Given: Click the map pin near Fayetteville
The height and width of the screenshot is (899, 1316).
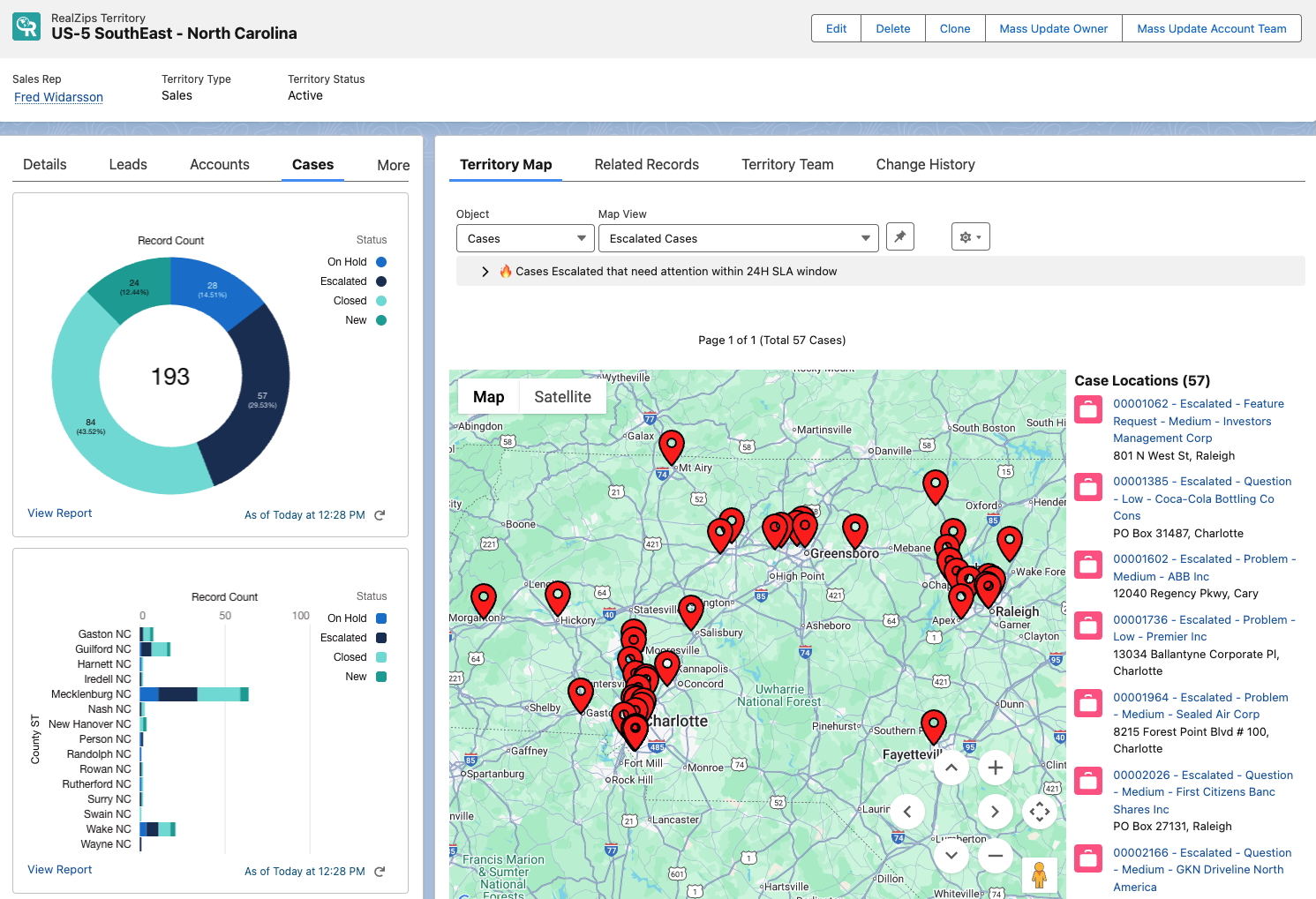Looking at the screenshot, I should [933, 726].
